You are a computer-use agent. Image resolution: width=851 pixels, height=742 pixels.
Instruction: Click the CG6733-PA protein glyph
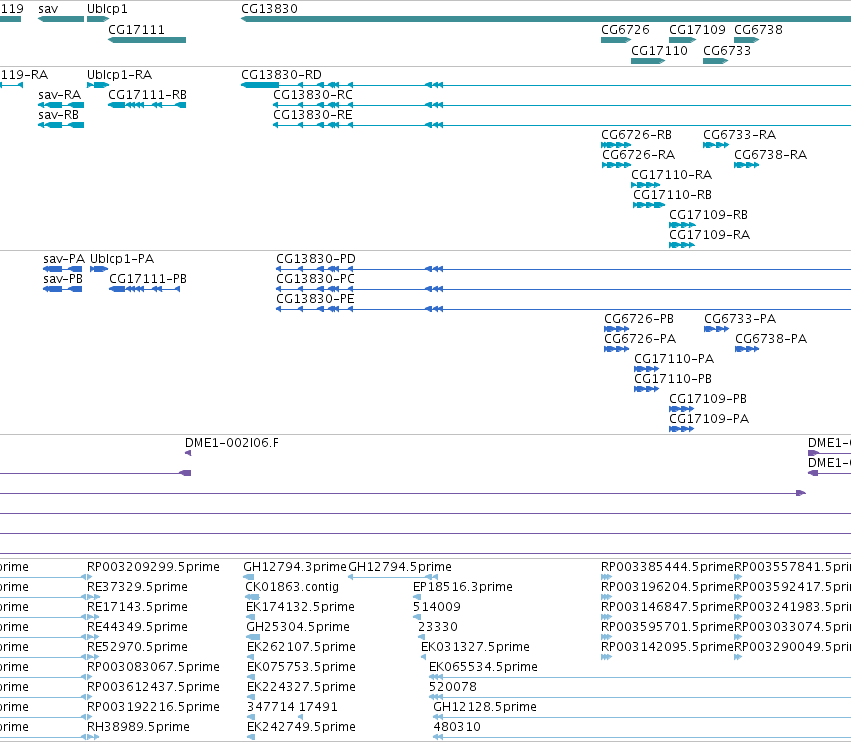pos(716,329)
